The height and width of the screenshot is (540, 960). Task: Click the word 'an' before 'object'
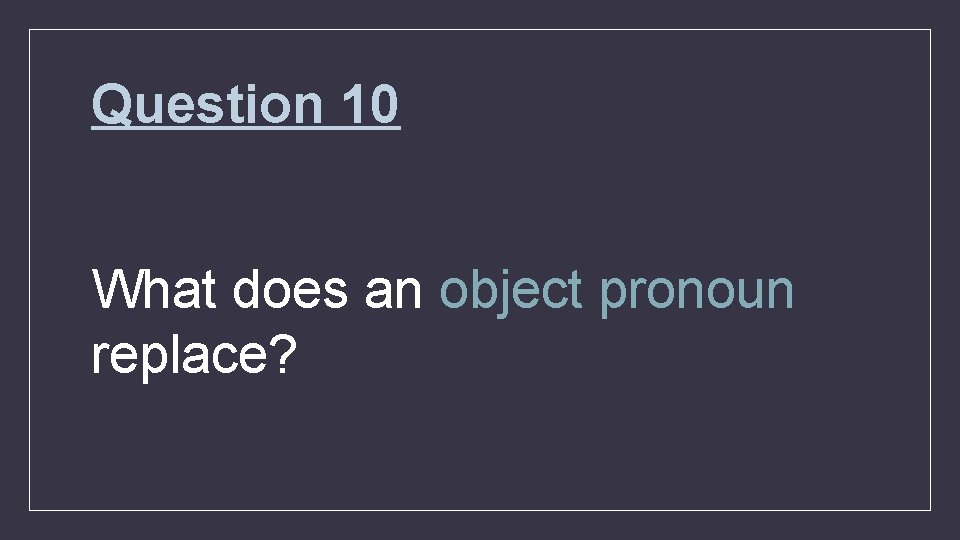point(393,291)
